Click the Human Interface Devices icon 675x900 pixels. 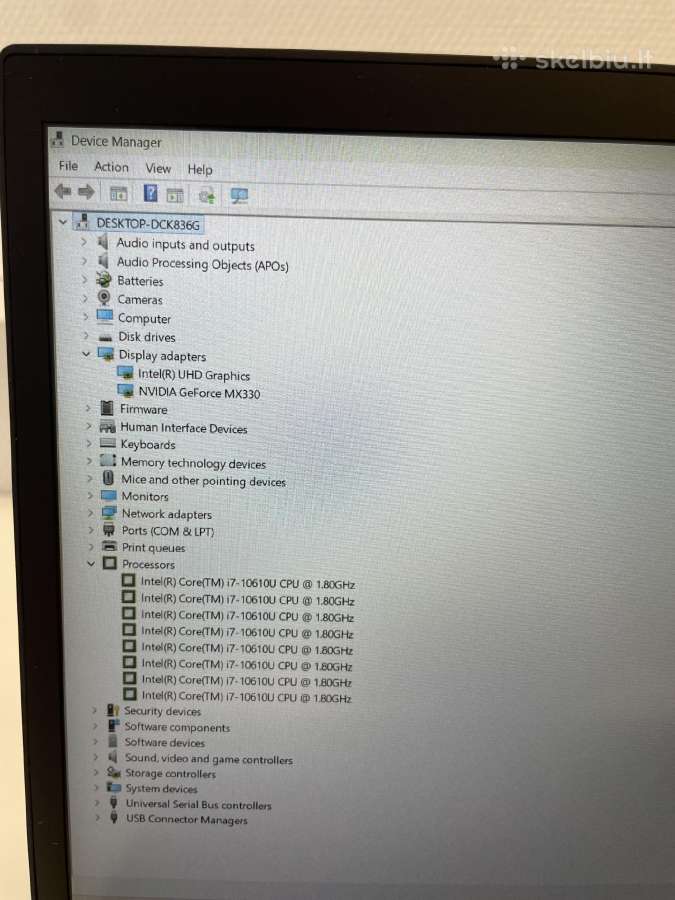pyautogui.click(x=107, y=426)
